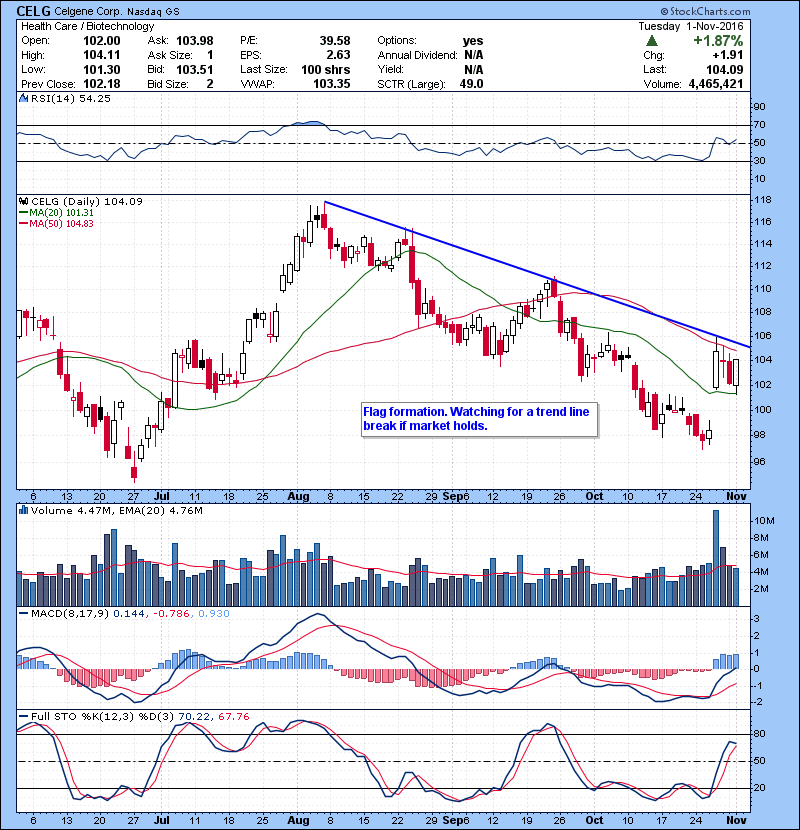Click the green up-arrow triangle near +1.87%
Viewport: 800px width, 830px height.
click(652, 41)
